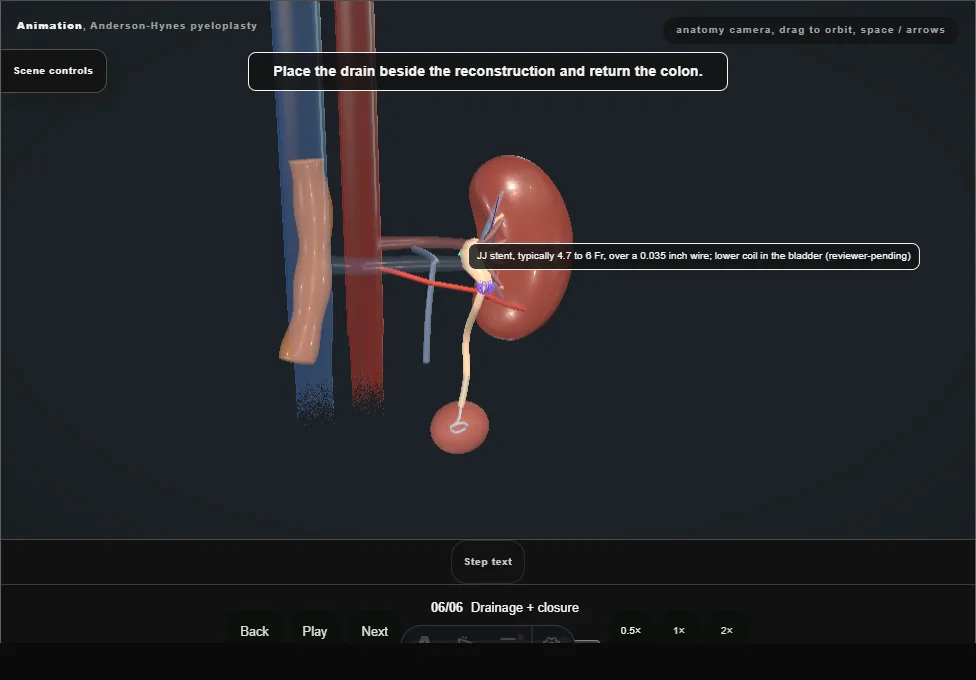Select the bladder sphere with stent coil
Screen dimensions: 976x680
(x=459, y=427)
